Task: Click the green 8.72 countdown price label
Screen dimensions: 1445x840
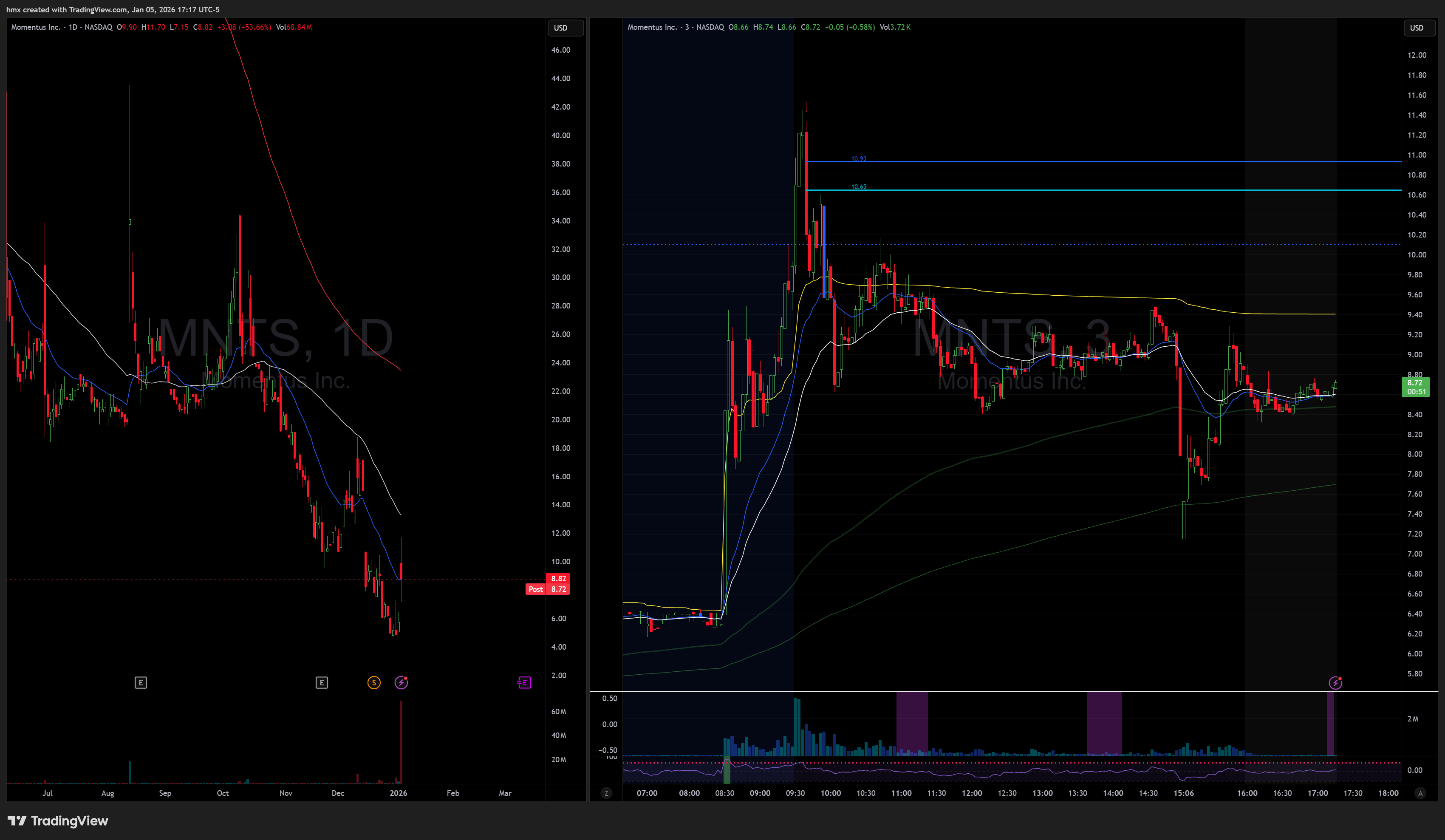Action: coord(1415,387)
